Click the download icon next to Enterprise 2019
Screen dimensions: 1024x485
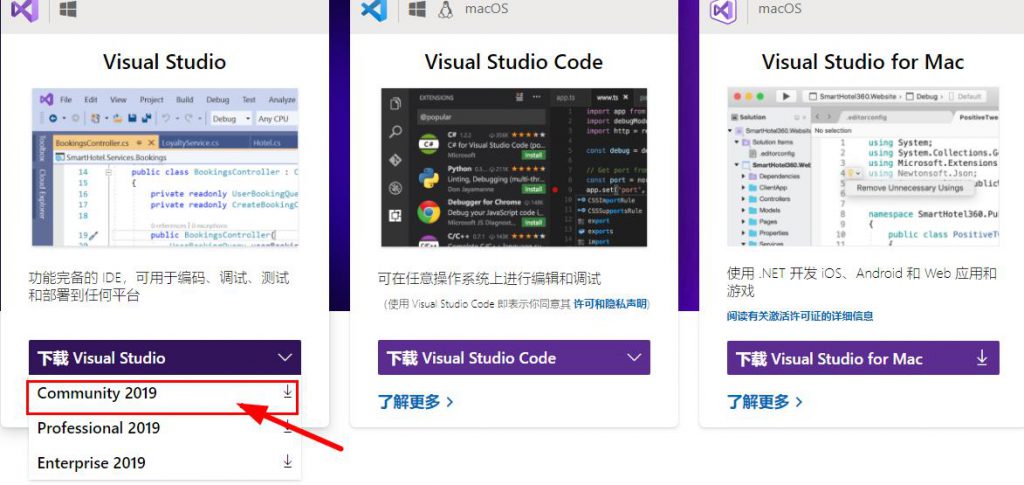click(287, 462)
